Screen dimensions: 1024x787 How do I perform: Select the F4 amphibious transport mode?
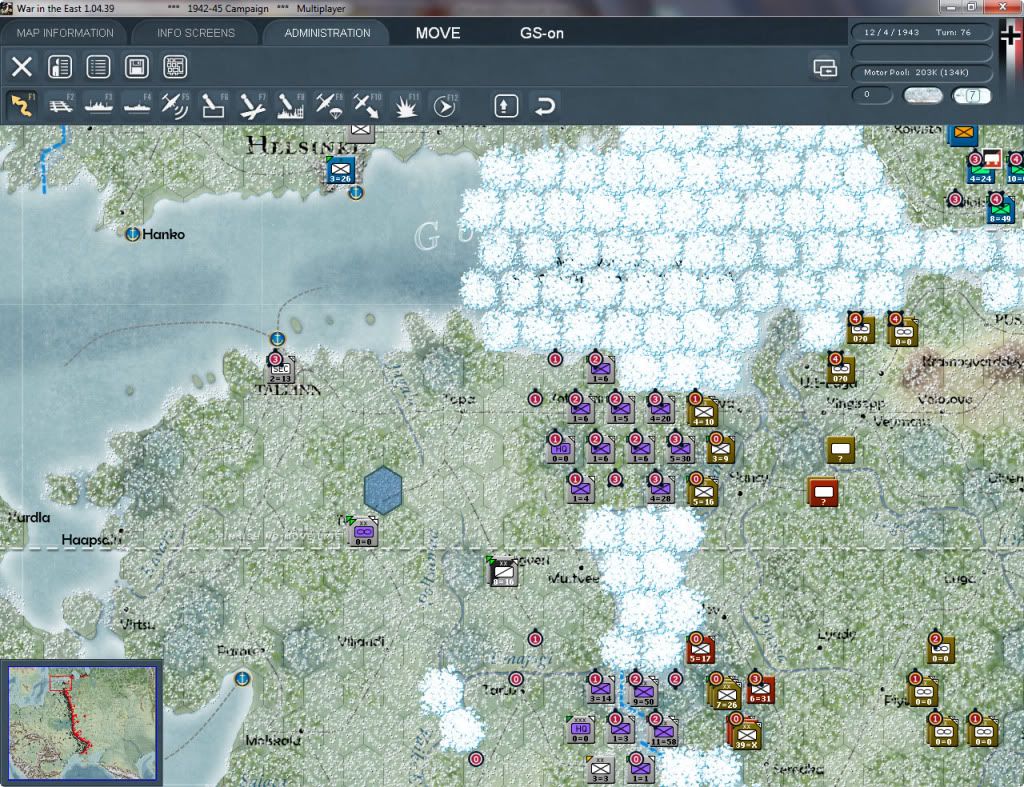tap(137, 105)
